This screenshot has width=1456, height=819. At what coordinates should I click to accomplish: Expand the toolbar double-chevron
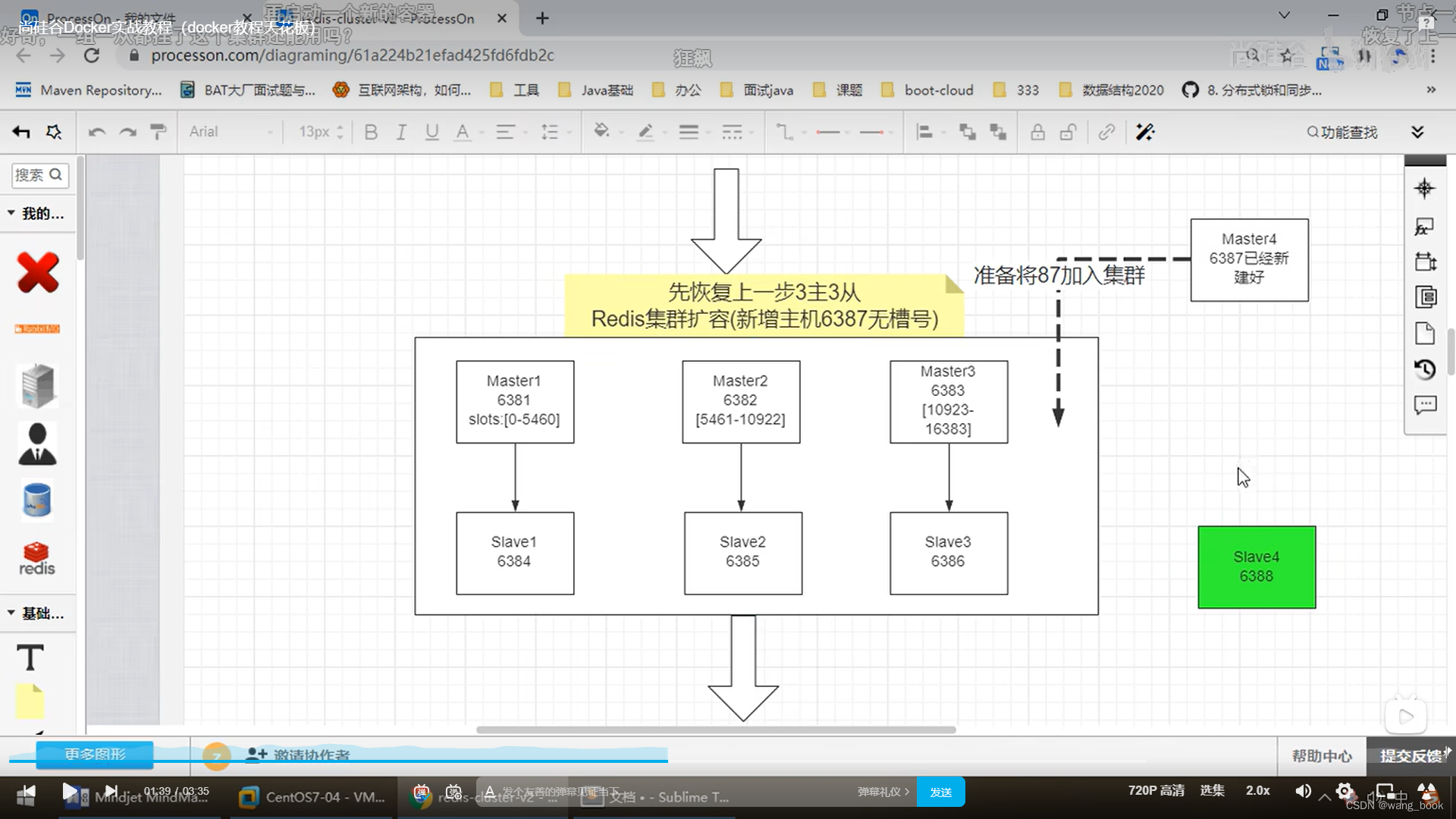1417,132
